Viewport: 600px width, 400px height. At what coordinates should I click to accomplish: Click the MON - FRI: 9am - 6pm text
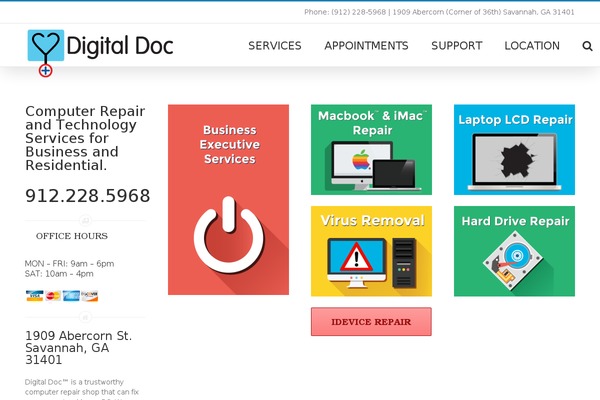69,264
